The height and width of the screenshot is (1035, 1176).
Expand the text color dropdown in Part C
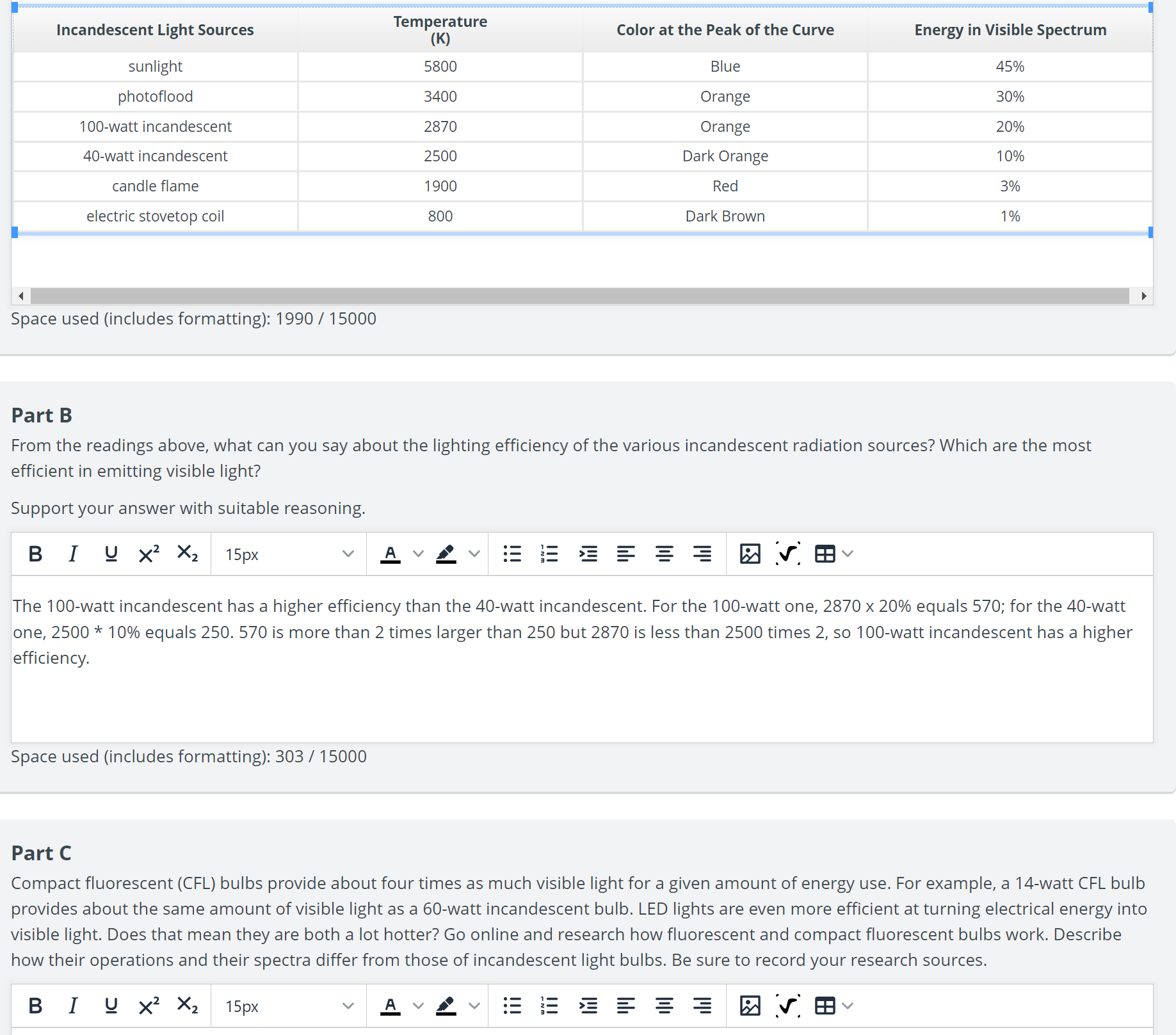(x=419, y=1006)
